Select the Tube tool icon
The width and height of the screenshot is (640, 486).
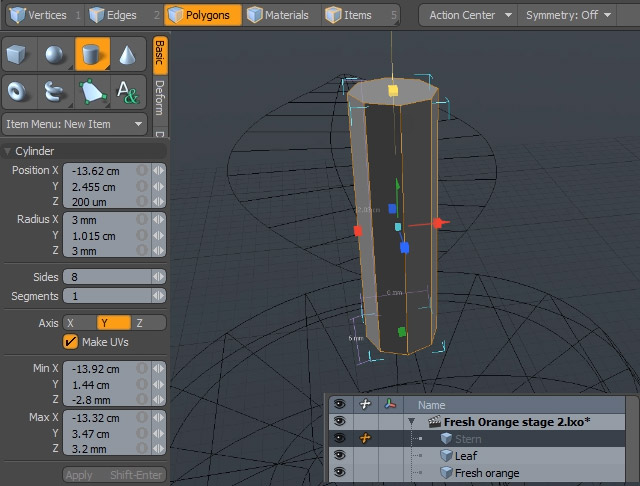56,92
